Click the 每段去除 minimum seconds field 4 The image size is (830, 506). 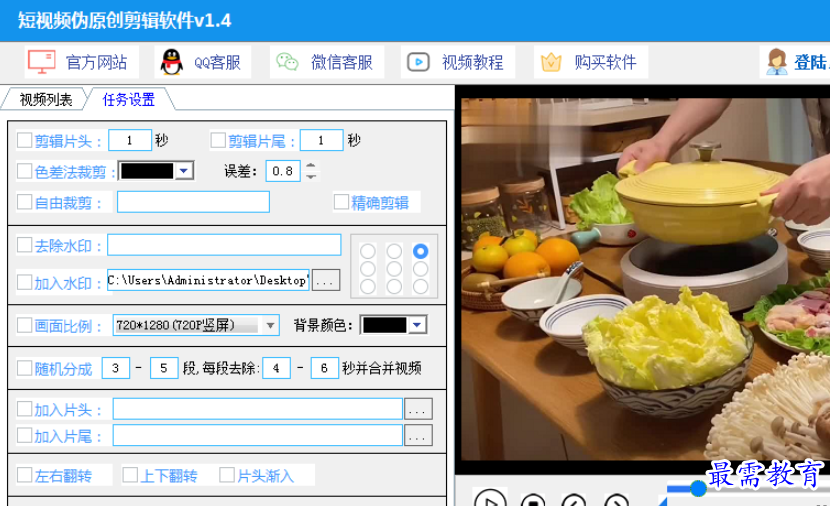(x=276, y=368)
